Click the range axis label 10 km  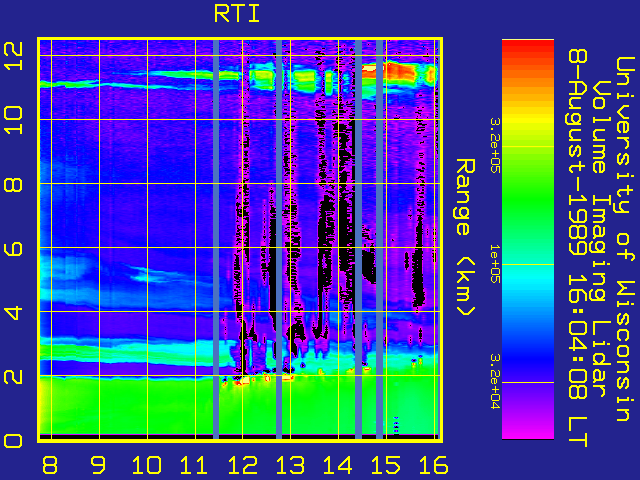coord(13,120)
